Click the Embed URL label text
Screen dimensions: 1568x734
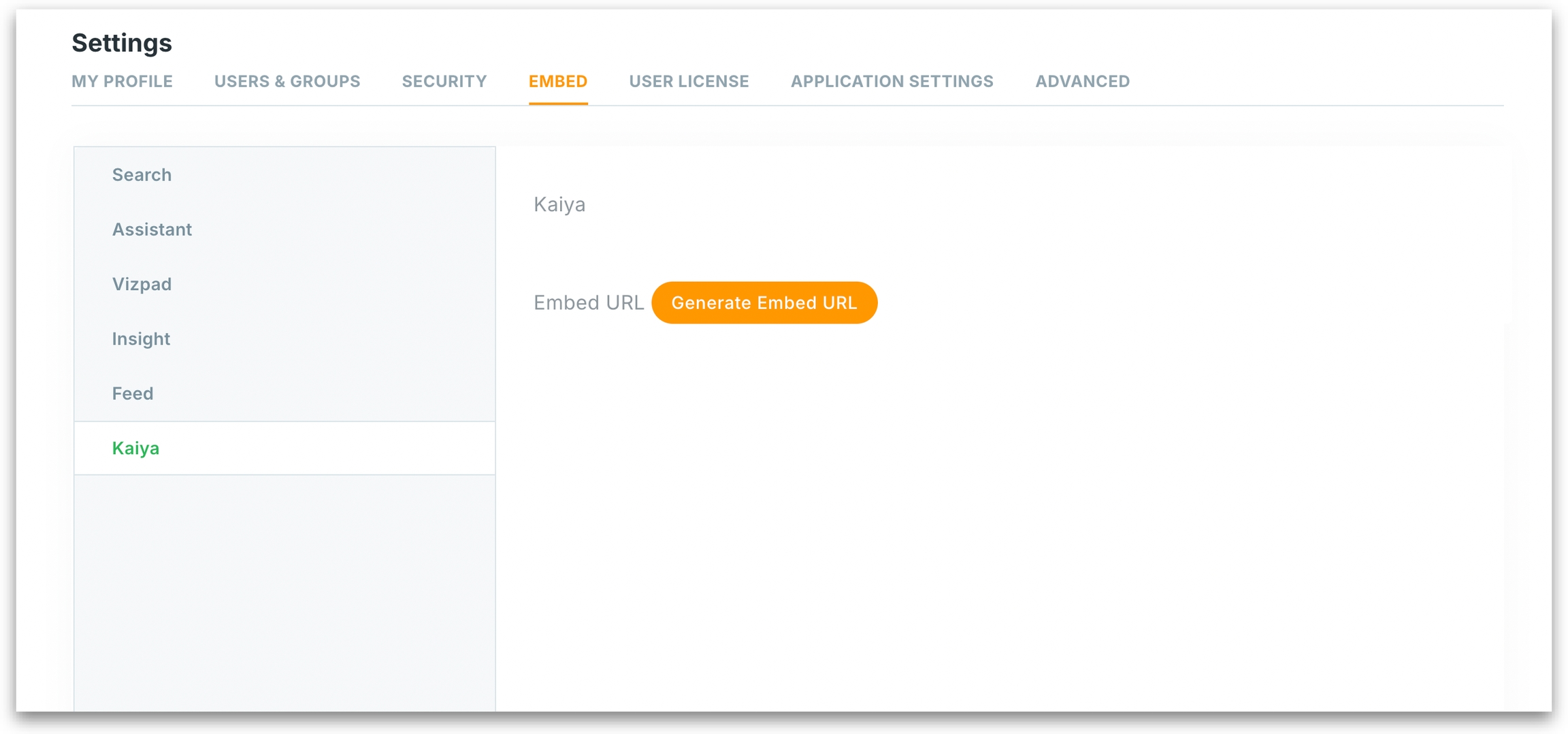(588, 302)
